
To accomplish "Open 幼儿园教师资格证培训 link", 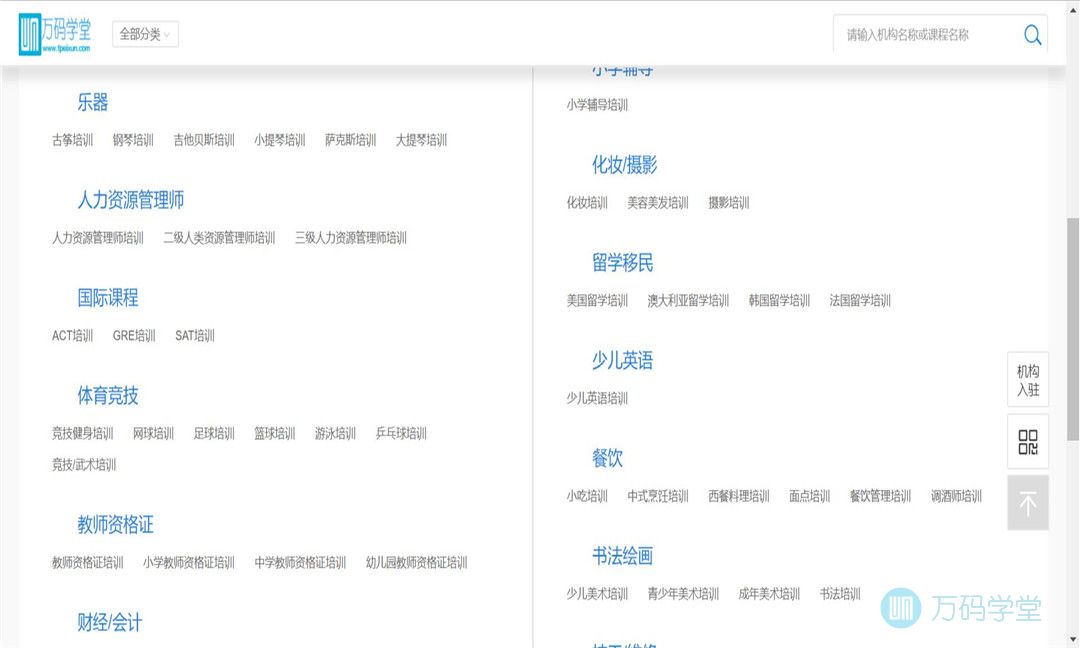I will coord(416,563).
